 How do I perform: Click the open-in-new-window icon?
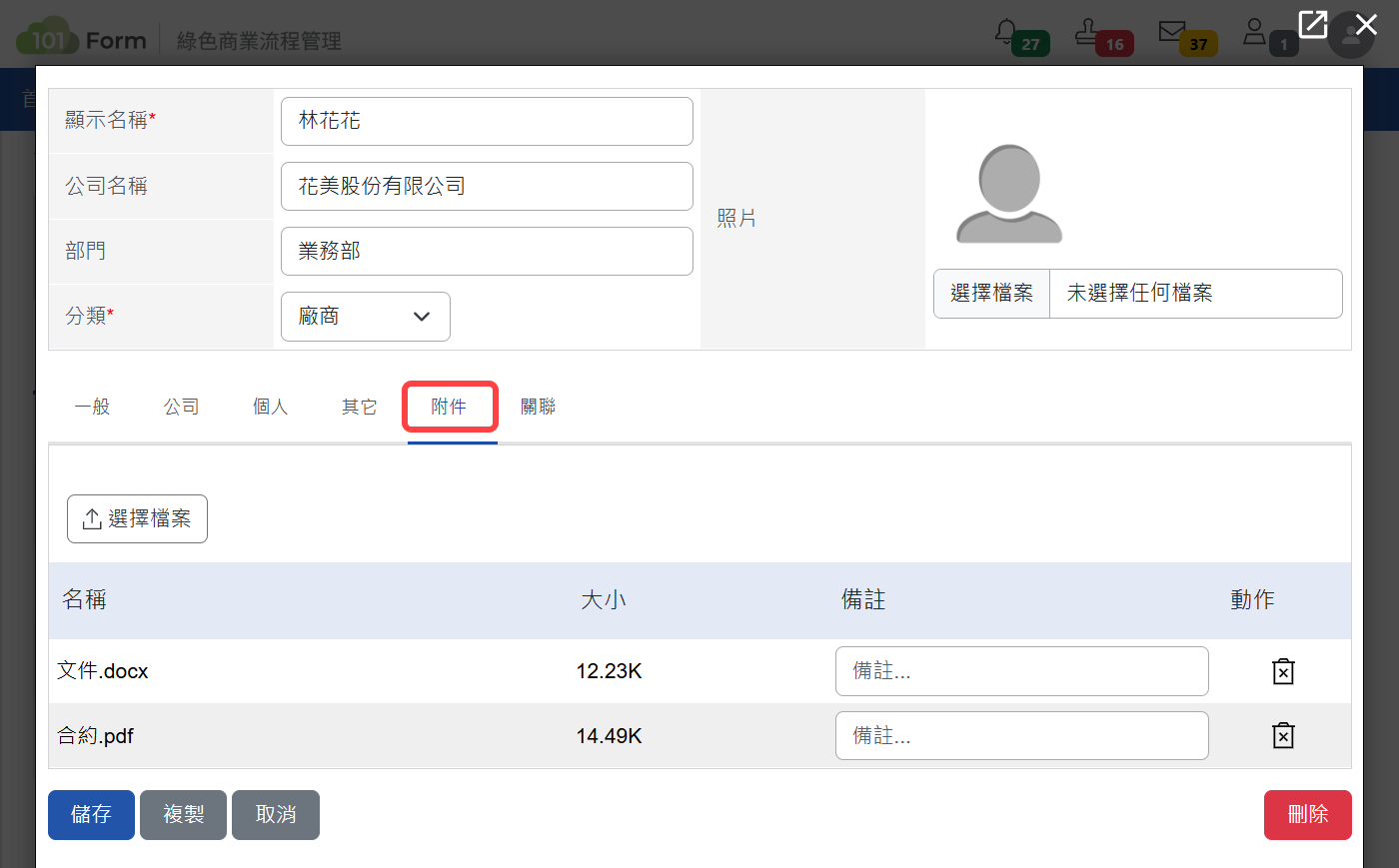1312,25
